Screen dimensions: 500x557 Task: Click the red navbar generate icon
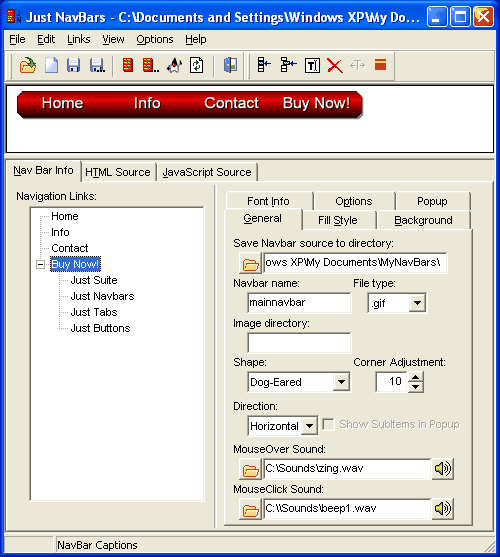click(x=127, y=65)
